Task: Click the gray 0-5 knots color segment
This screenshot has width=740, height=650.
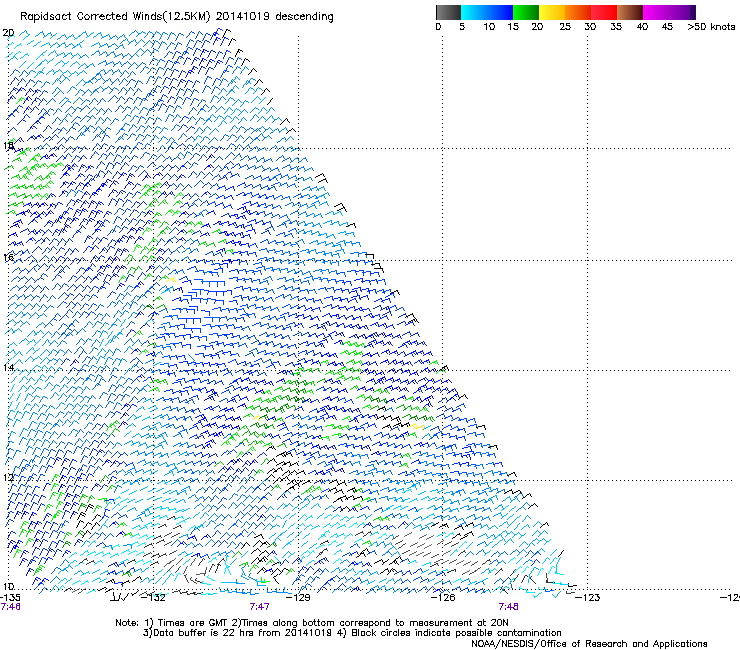Action: tap(448, 12)
